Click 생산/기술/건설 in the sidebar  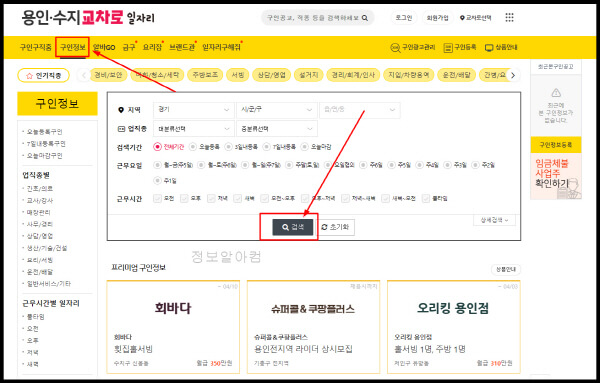47,248
